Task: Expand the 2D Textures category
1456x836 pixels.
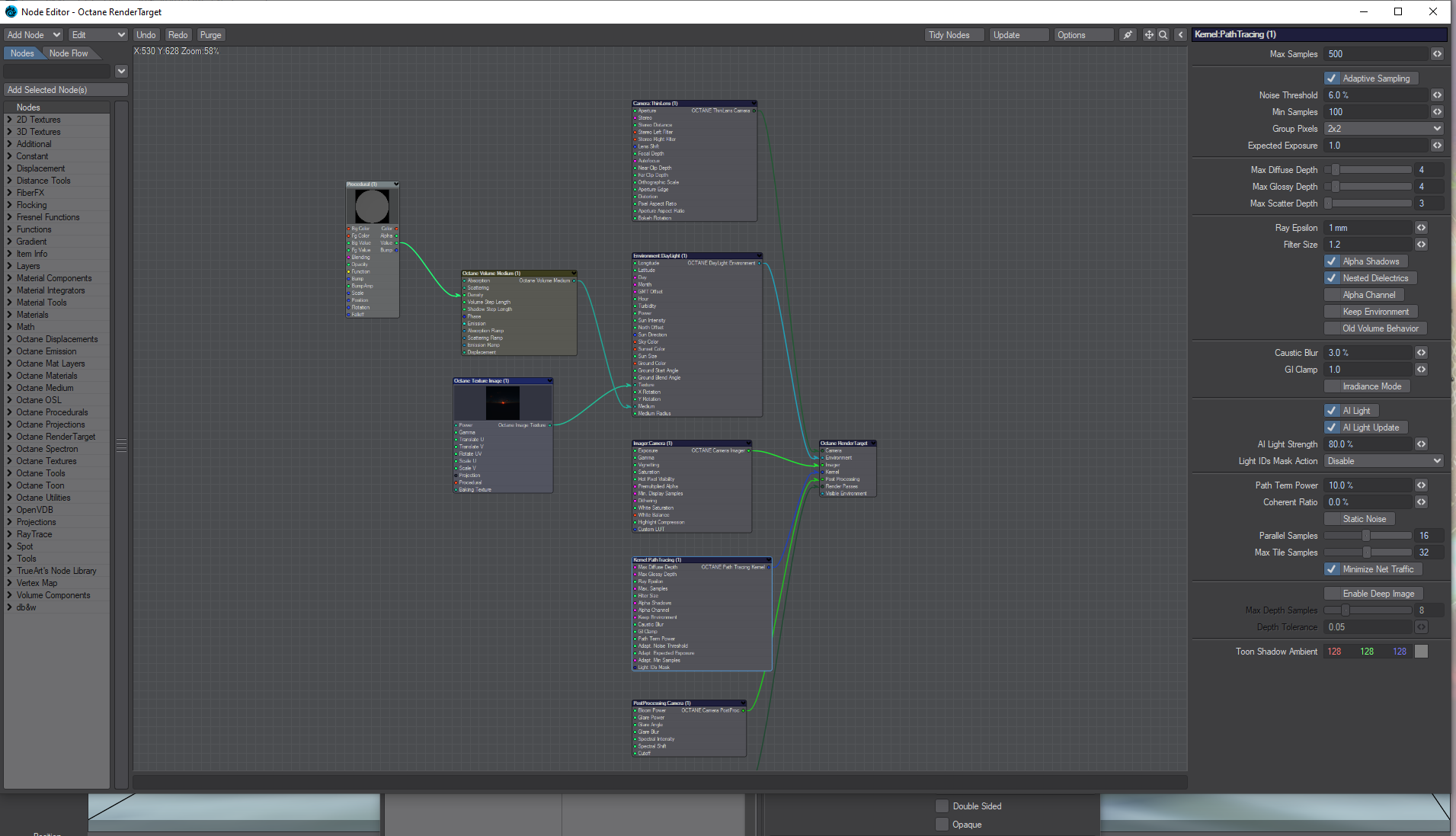Action: [x=9, y=120]
